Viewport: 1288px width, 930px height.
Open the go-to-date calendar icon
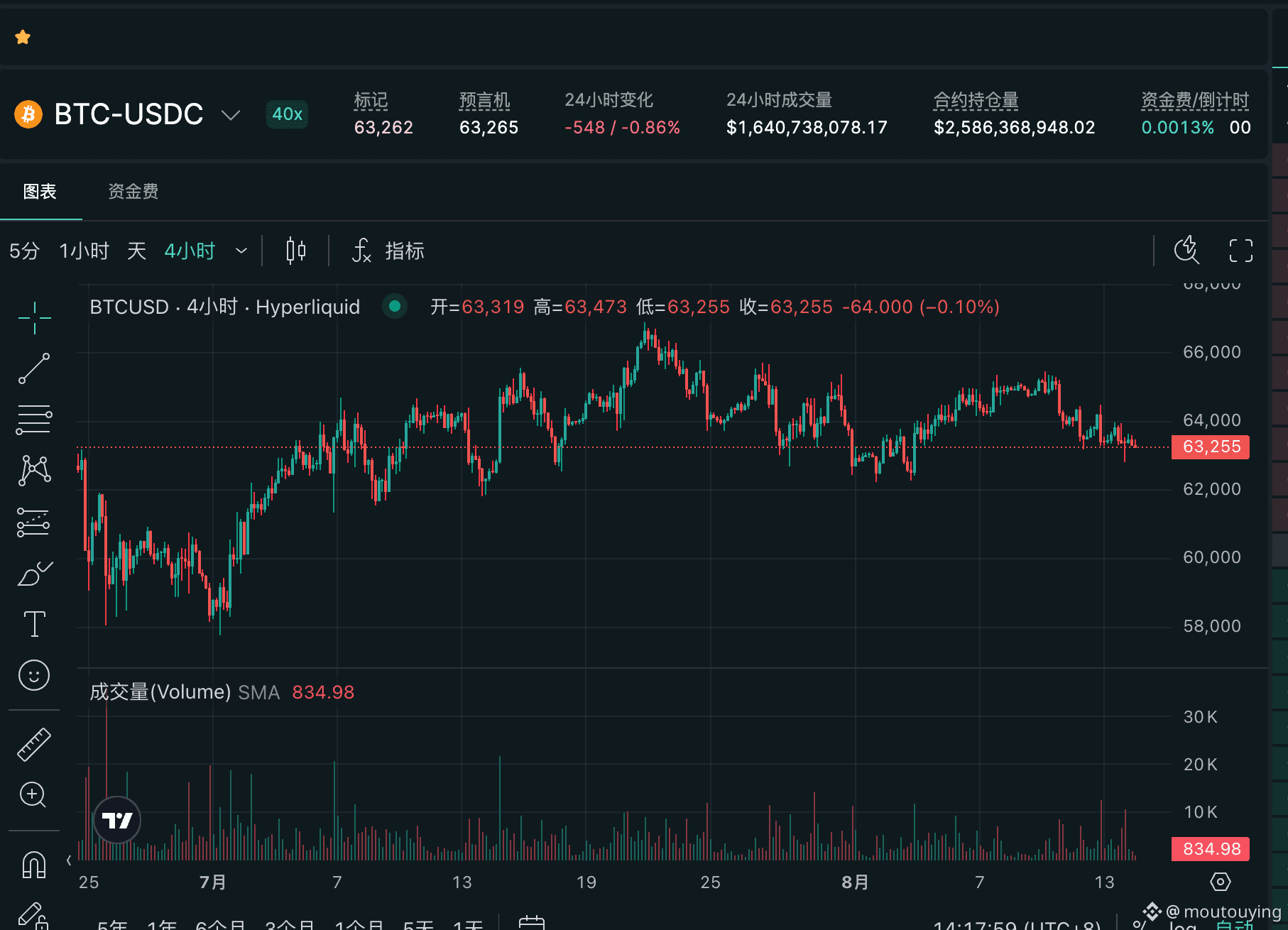(531, 924)
